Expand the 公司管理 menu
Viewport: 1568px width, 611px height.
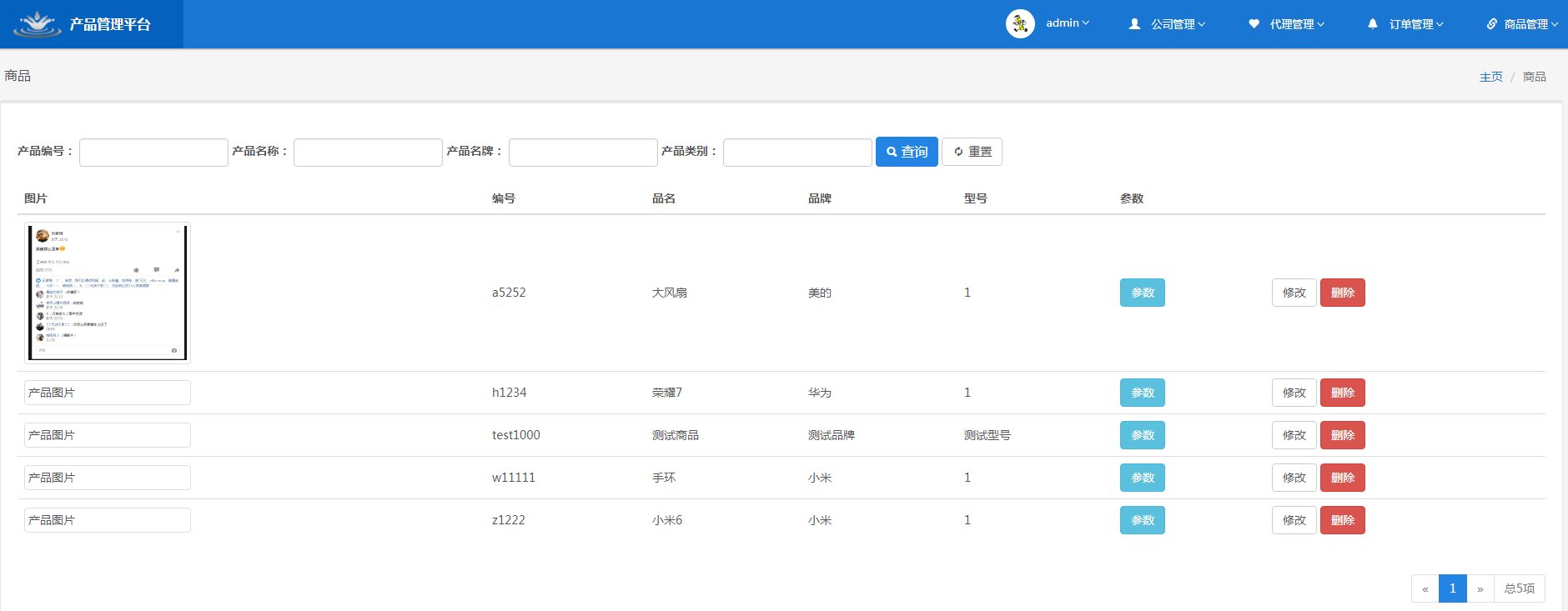tap(1178, 24)
